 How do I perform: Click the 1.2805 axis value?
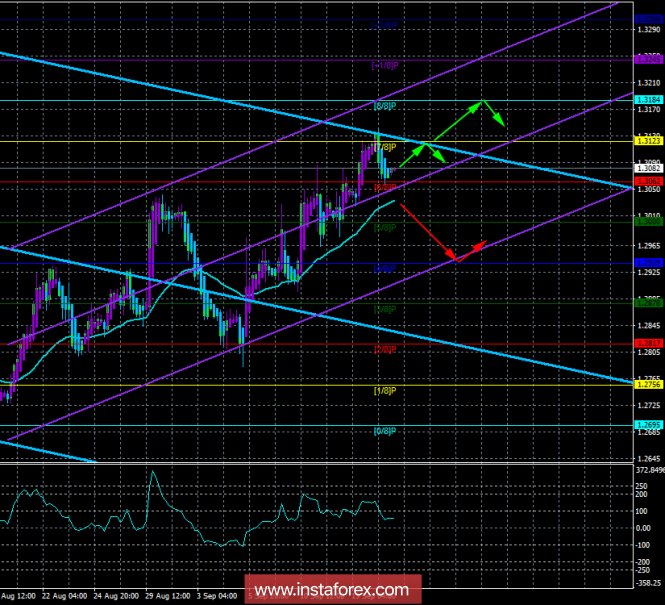point(649,352)
